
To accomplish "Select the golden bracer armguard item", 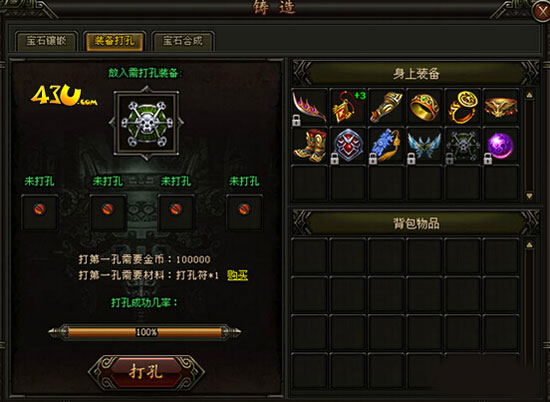I will [x=386, y=107].
